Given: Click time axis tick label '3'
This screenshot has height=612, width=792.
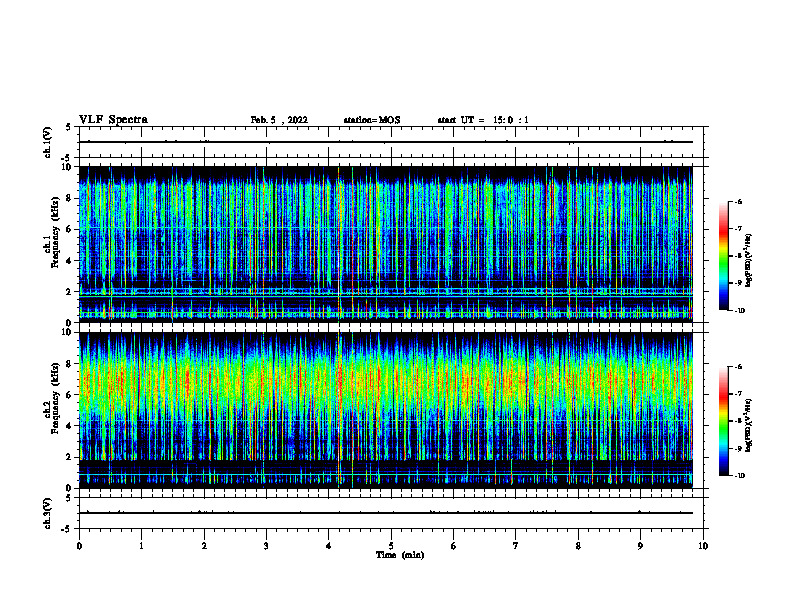Looking at the screenshot, I should point(266,546).
